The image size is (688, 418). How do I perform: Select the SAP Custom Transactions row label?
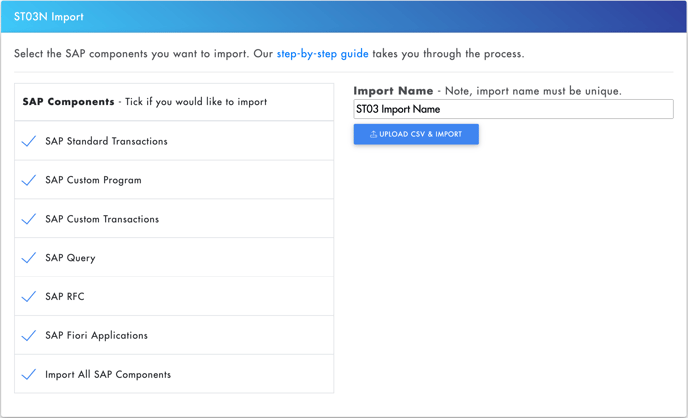pos(102,219)
